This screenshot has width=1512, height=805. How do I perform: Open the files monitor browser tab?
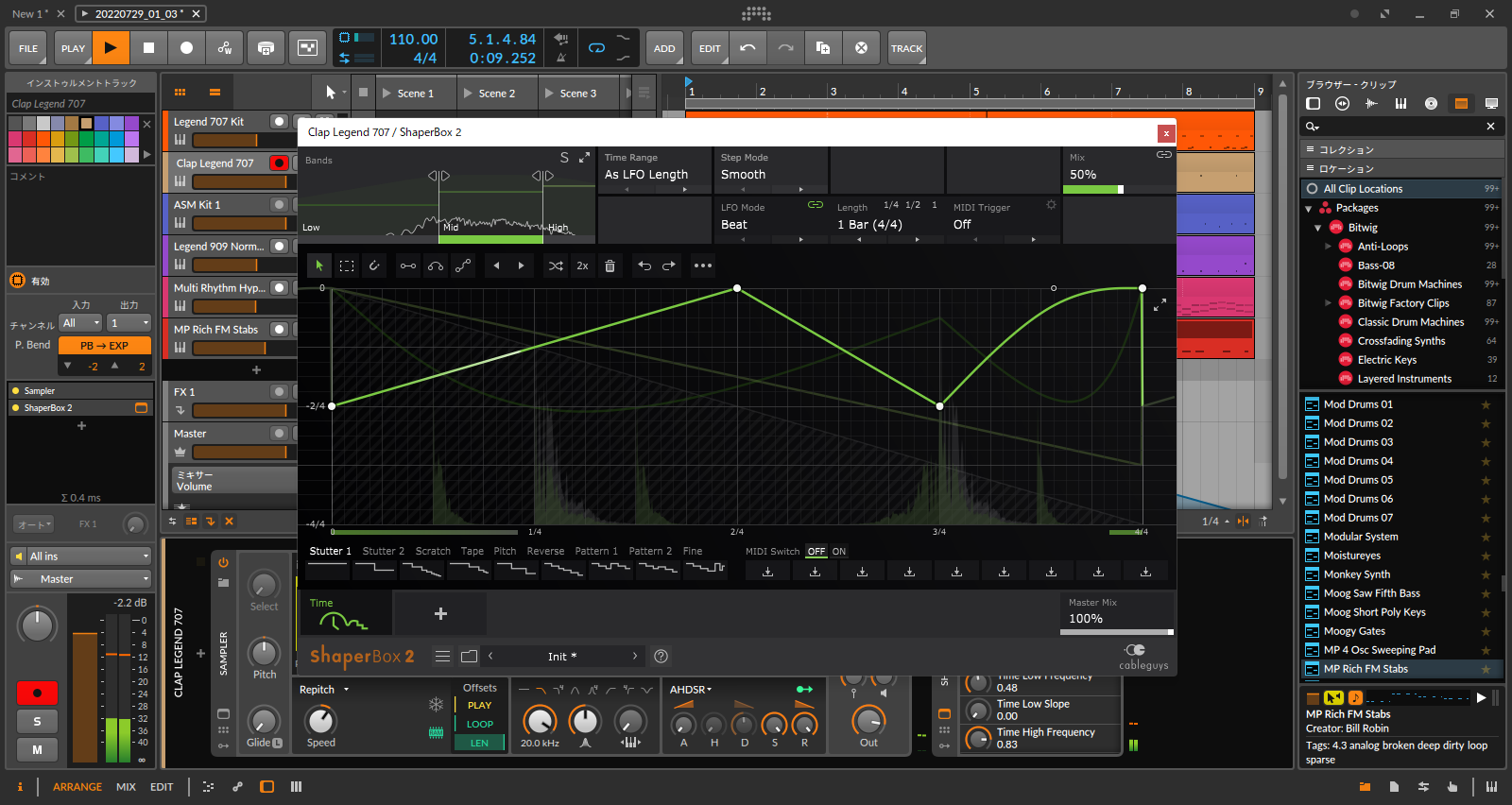click(1491, 103)
